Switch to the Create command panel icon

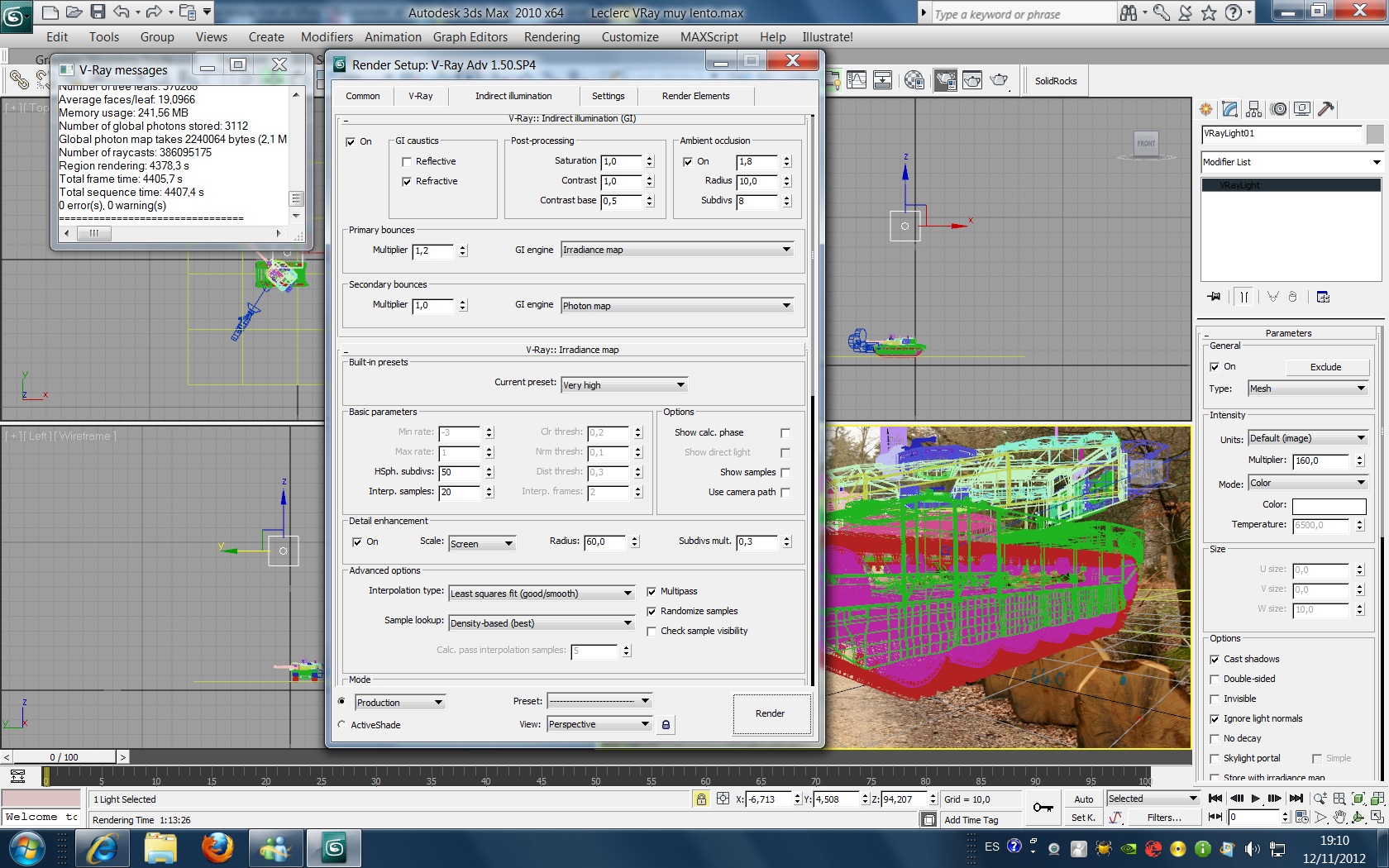[1206, 109]
